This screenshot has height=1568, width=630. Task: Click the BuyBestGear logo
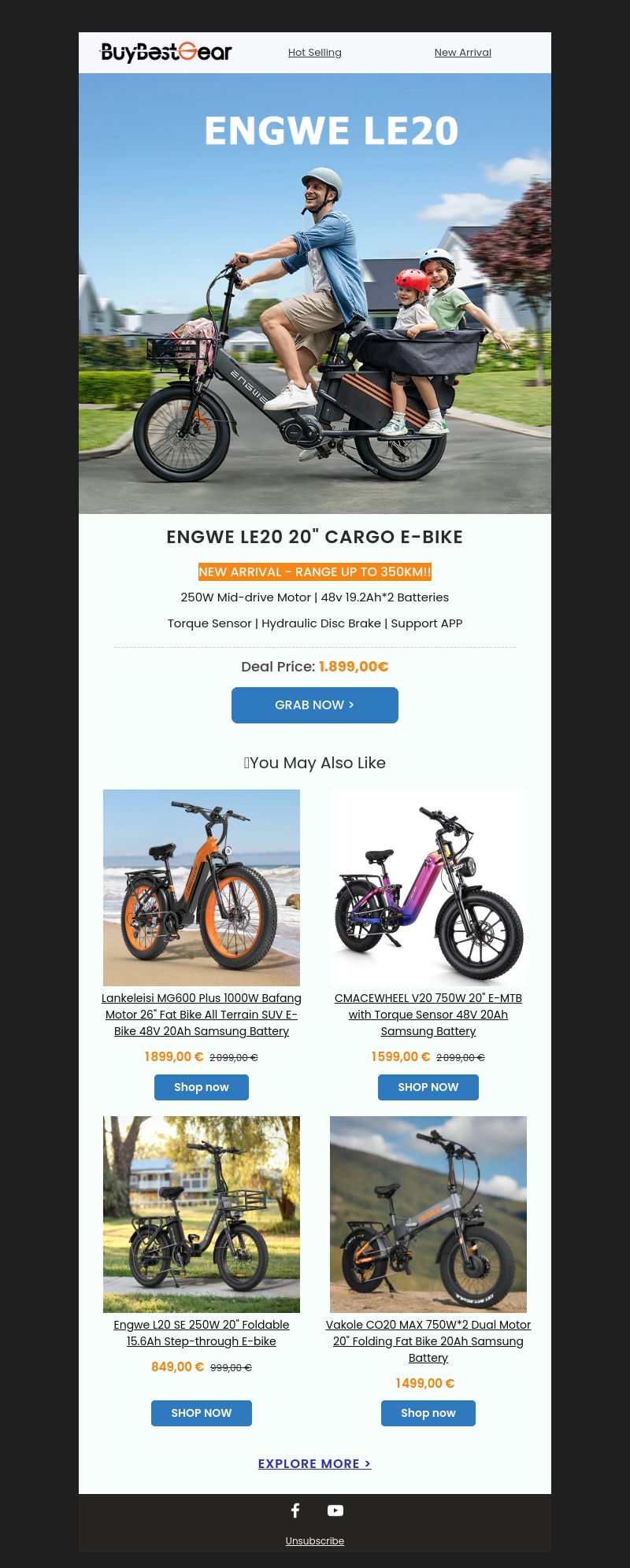pos(165,53)
